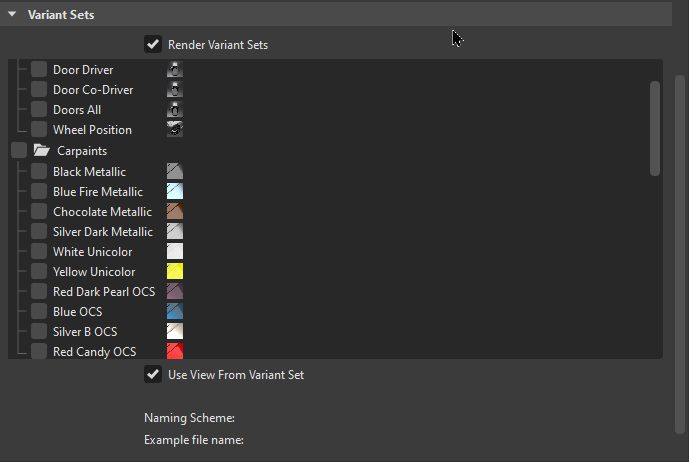689x462 pixels.
Task: Select the White Unicolor variant label
Action: 94,252
